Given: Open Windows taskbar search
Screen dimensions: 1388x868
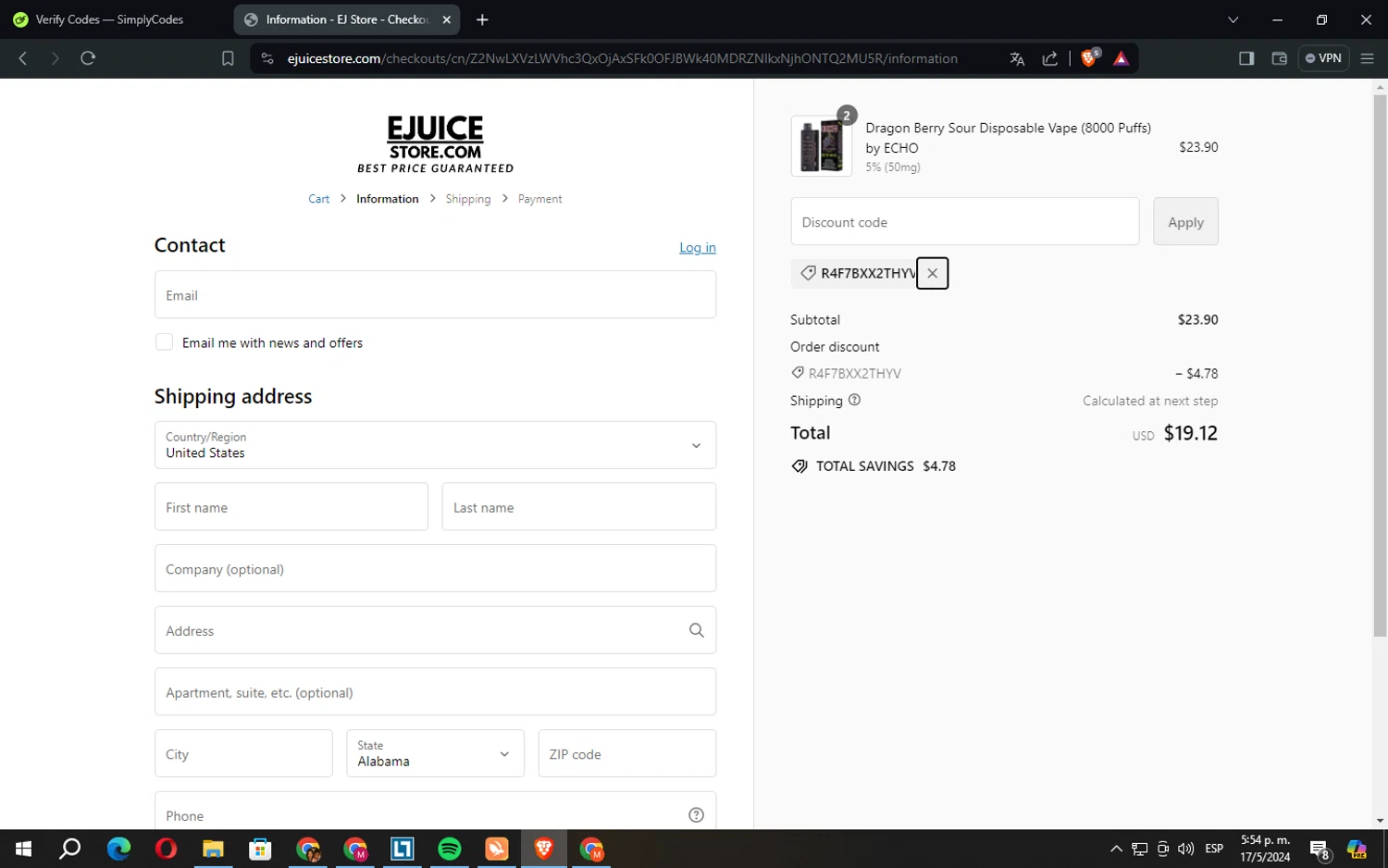Looking at the screenshot, I should pyautogui.click(x=70, y=849).
